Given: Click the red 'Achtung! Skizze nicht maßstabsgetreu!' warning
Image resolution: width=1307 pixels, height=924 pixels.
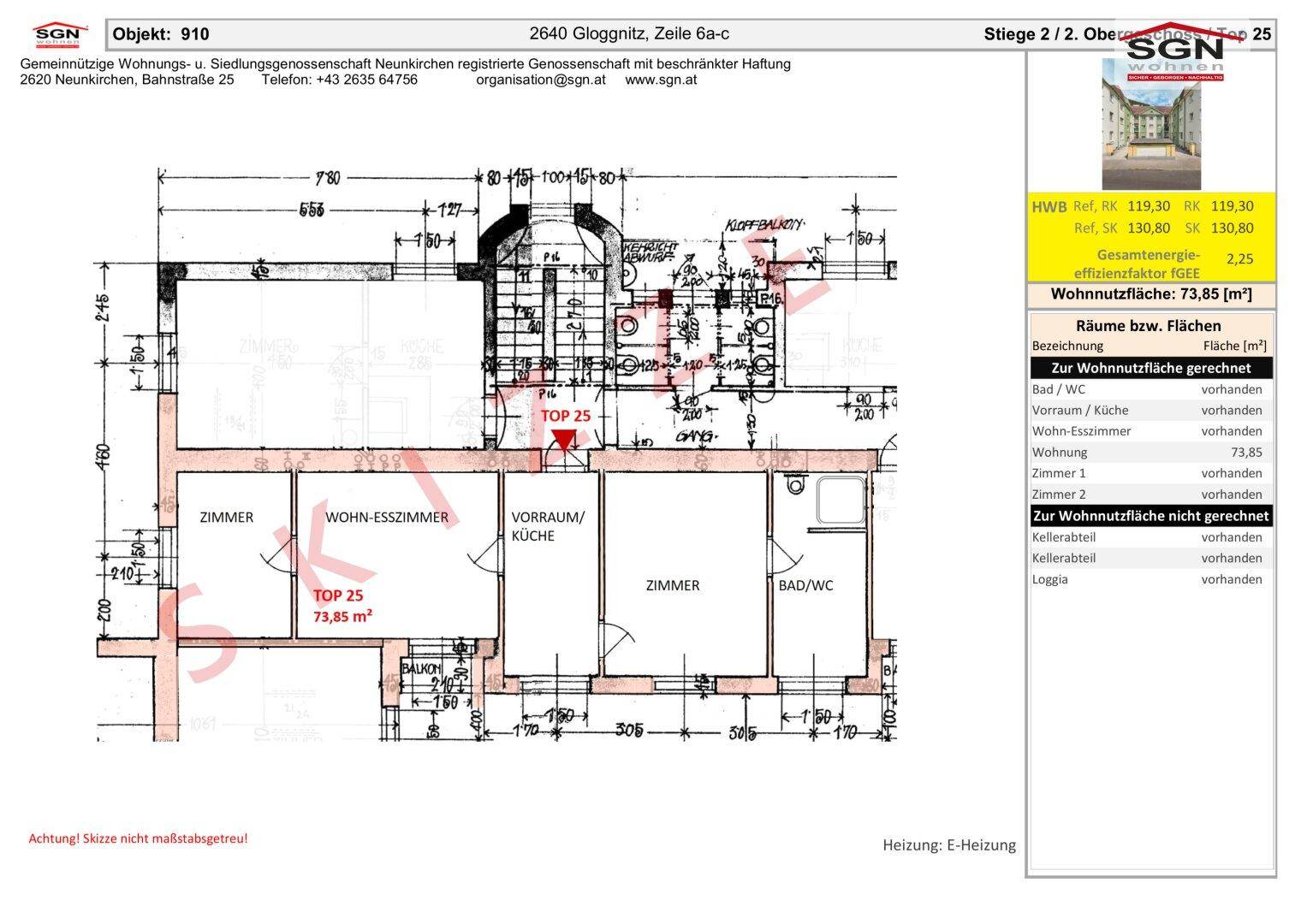Looking at the screenshot, I should tap(139, 838).
